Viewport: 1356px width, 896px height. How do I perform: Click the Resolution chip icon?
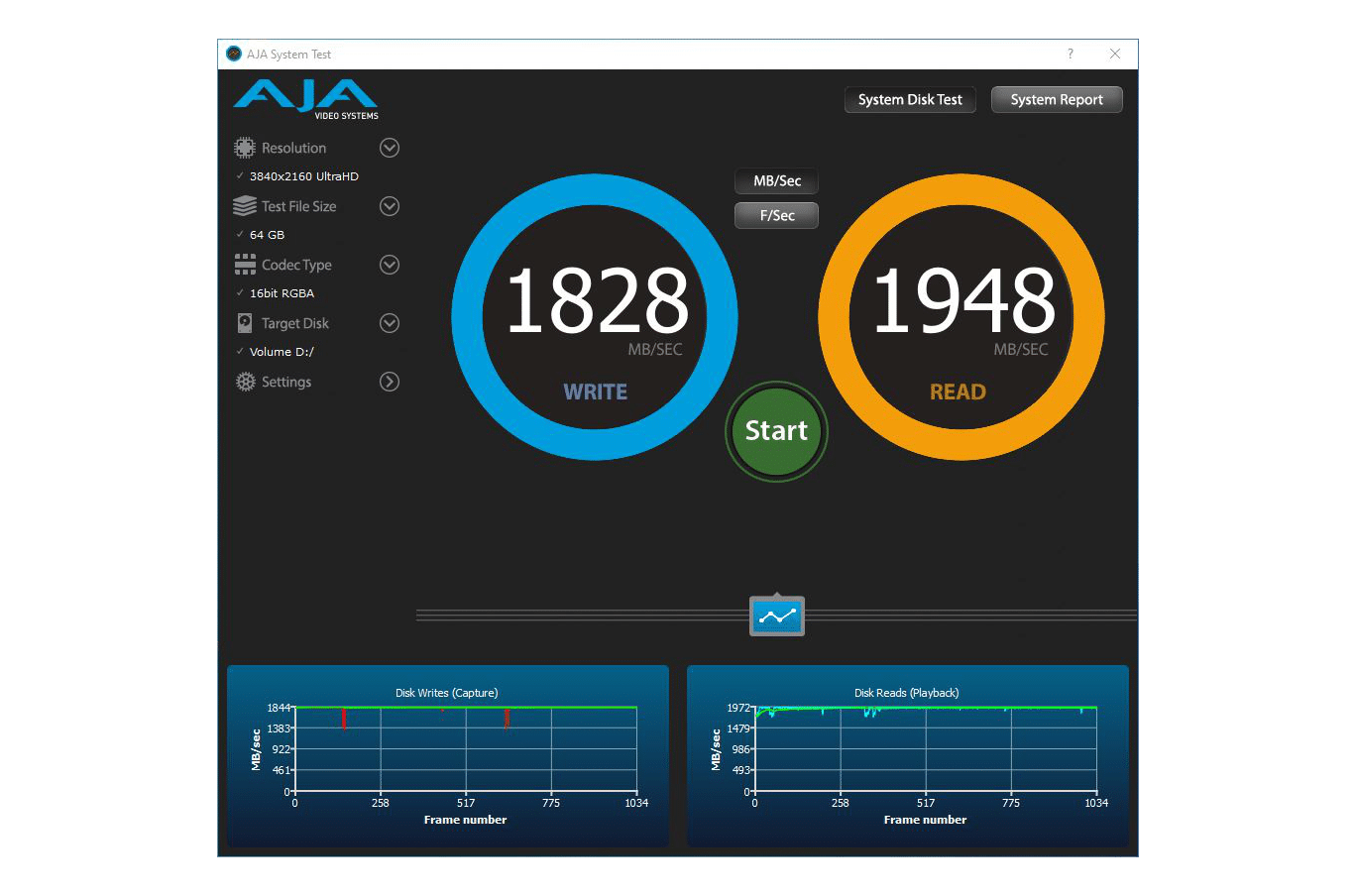(x=244, y=148)
